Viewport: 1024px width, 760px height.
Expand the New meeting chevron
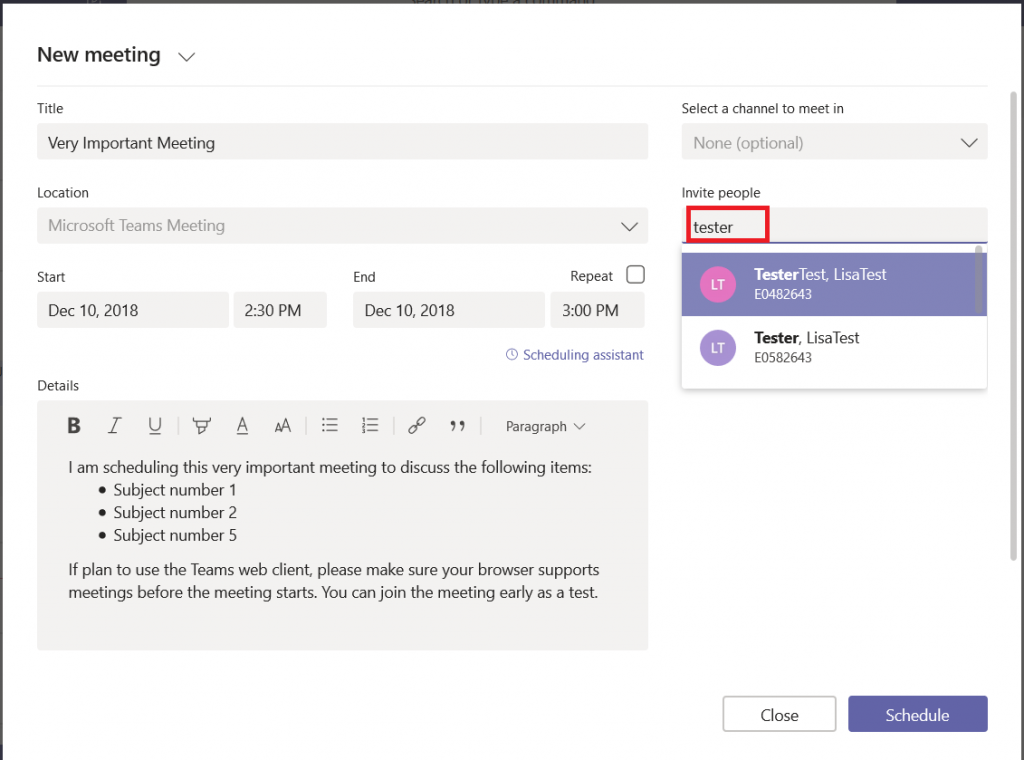186,57
